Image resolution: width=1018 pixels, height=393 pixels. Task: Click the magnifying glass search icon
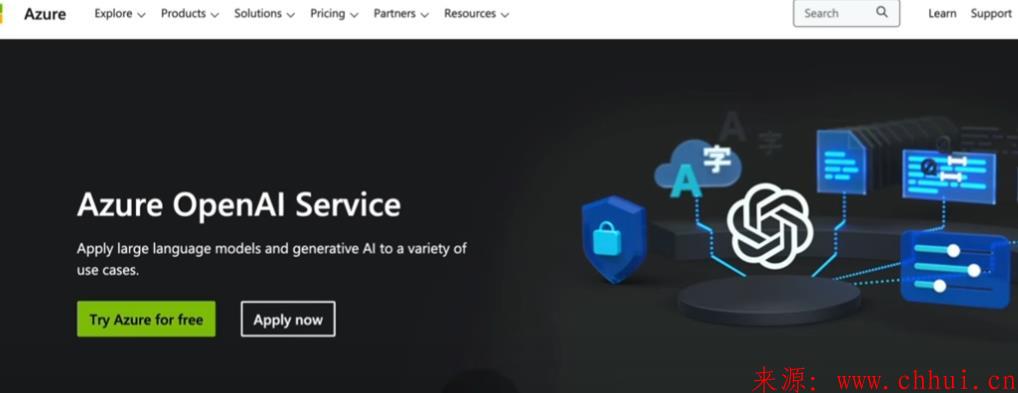pyautogui.click(x=881, y=12)
